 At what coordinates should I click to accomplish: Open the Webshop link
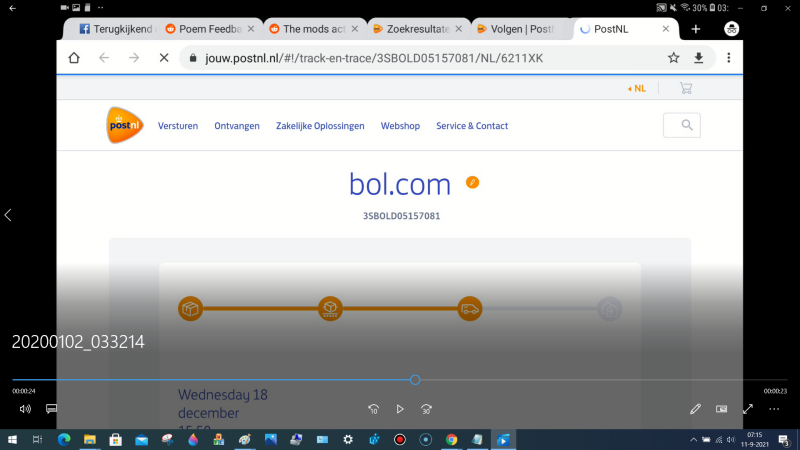click(x=400, y=126)
